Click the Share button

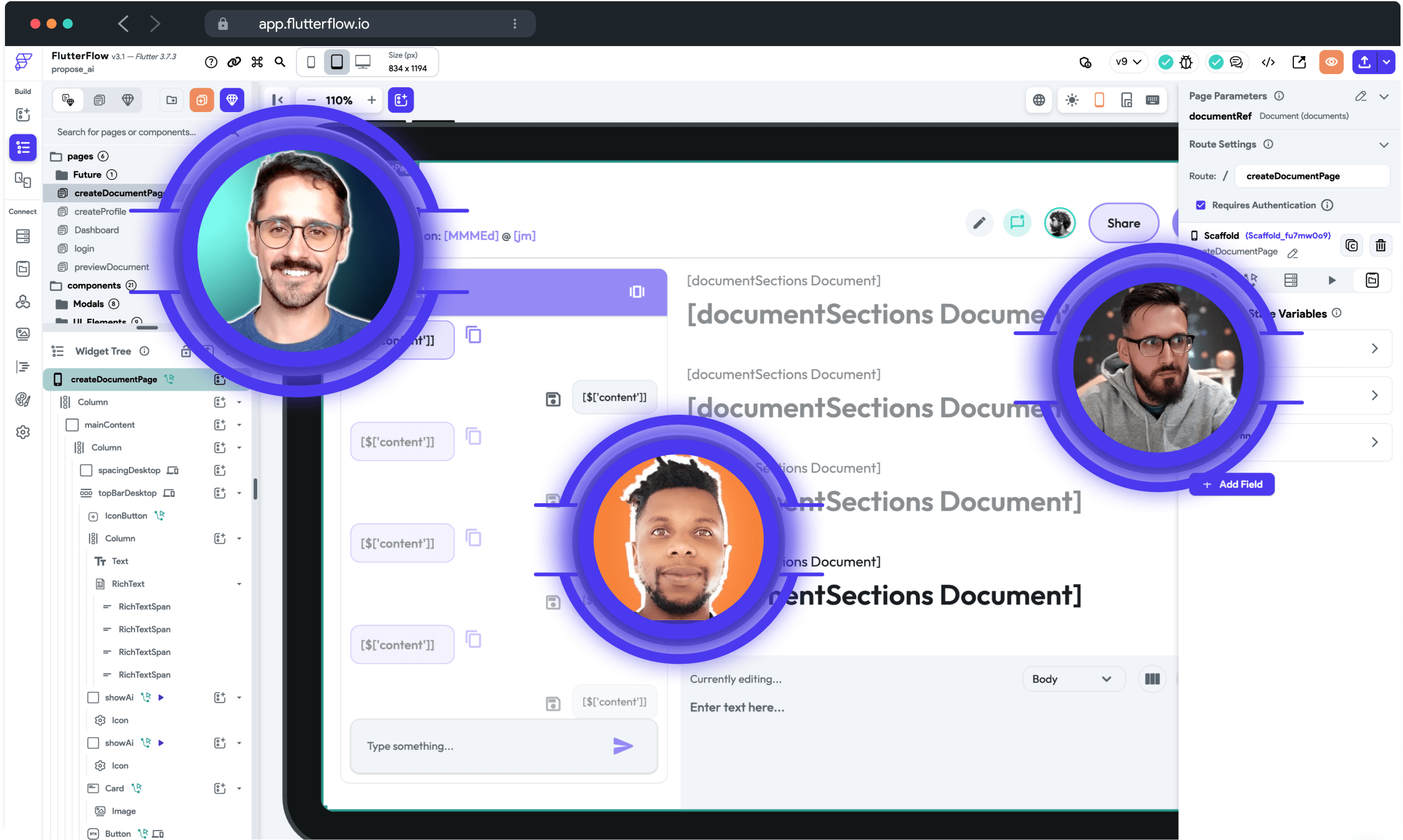pos(1123,223)
